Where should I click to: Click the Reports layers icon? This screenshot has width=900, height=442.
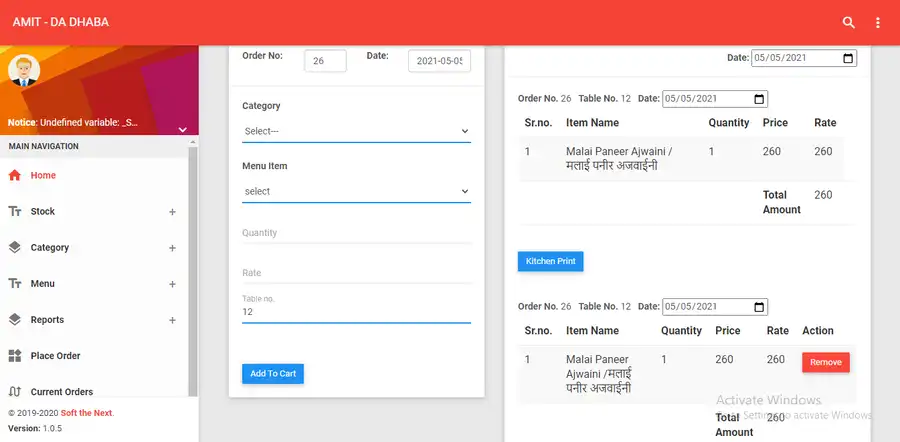click(14, 320)
